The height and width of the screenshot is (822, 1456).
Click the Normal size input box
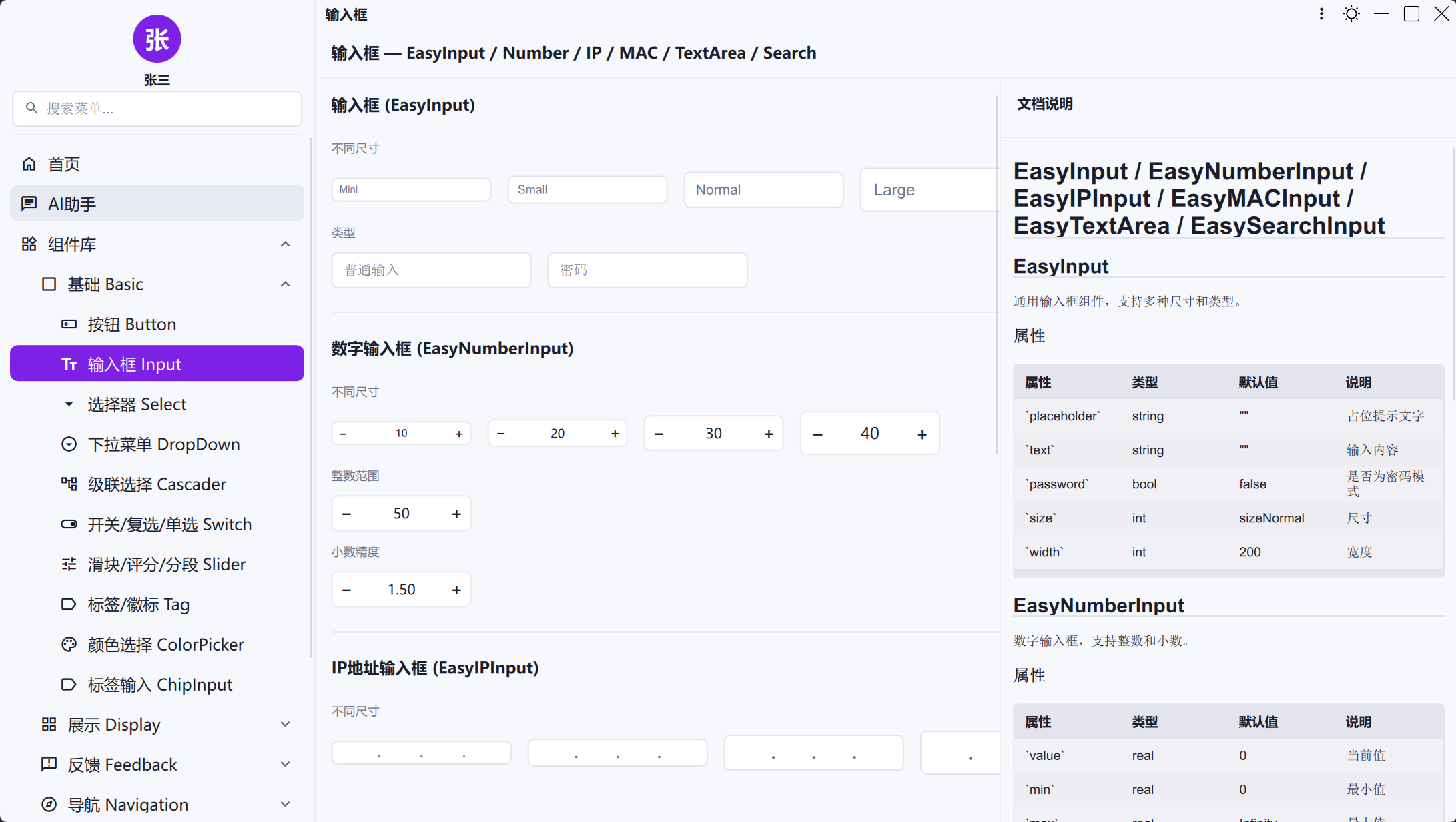pos(763,189)
